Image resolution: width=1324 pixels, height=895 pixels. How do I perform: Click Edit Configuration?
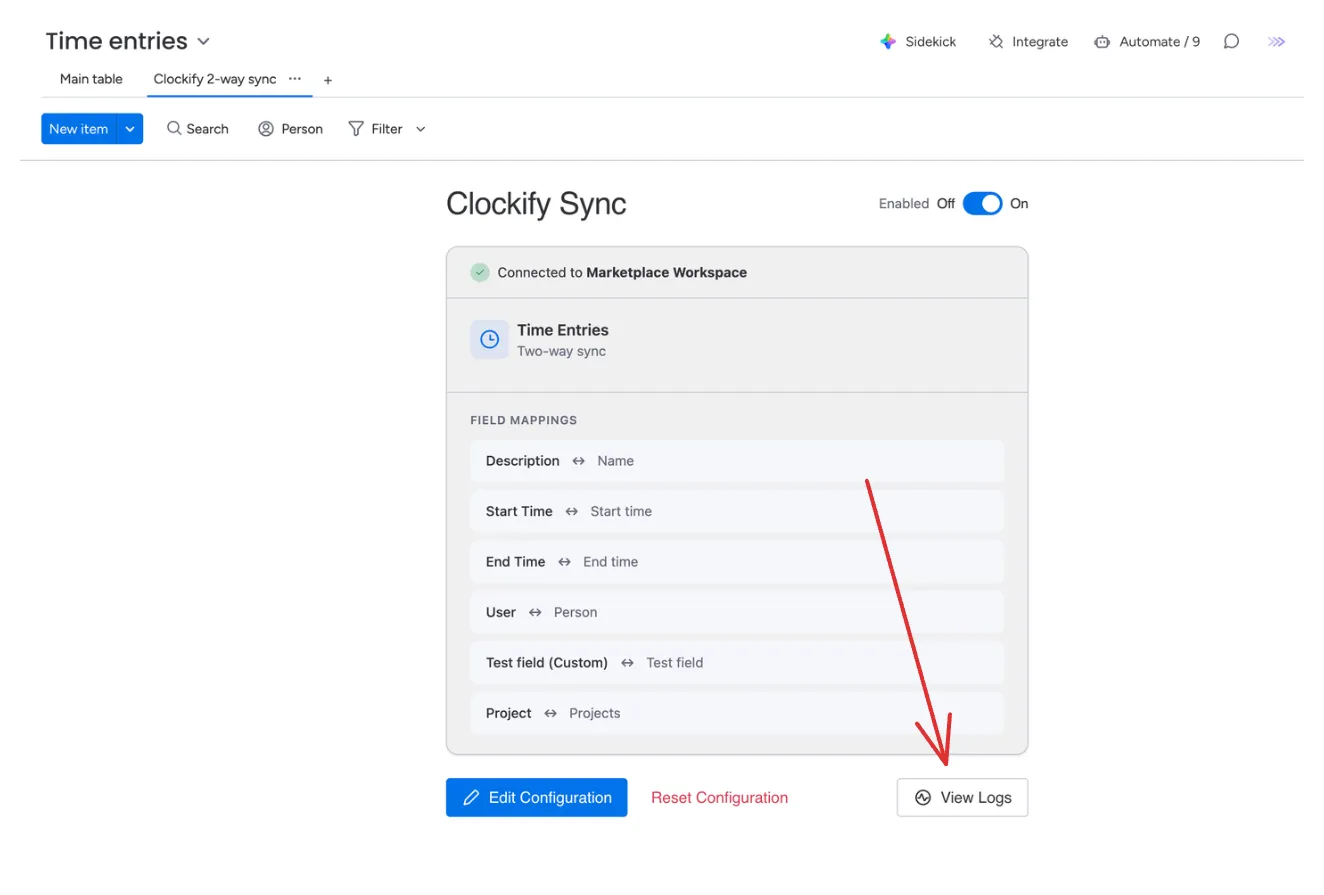pyautogui.click(x=536, y=797)
